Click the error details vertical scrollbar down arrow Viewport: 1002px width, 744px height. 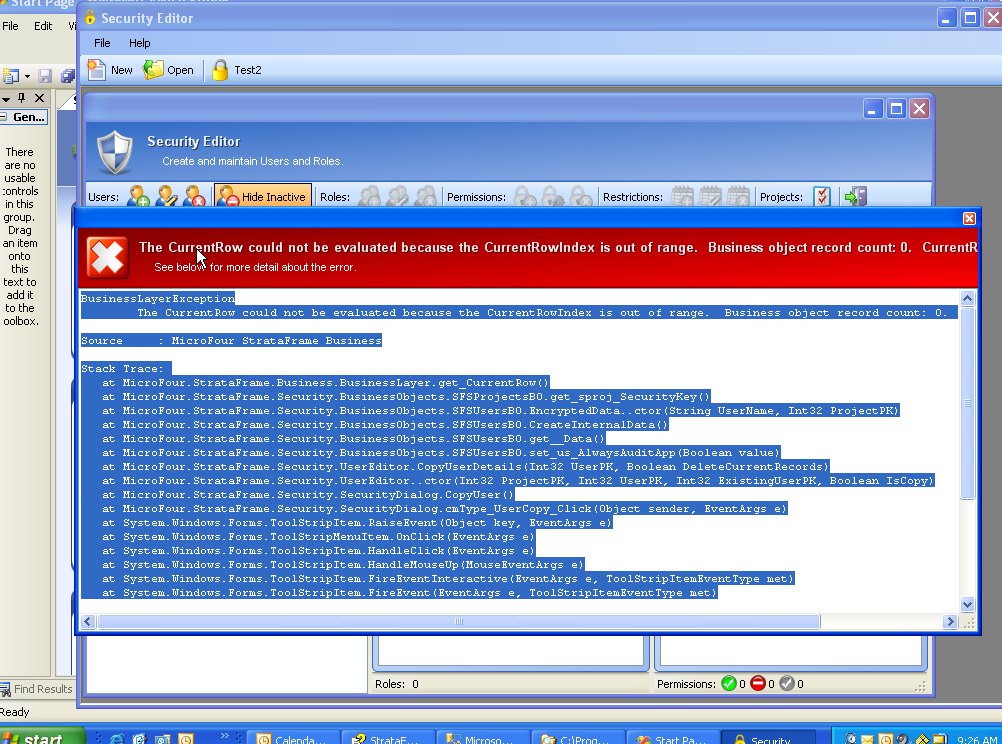[x=967, y=604]
